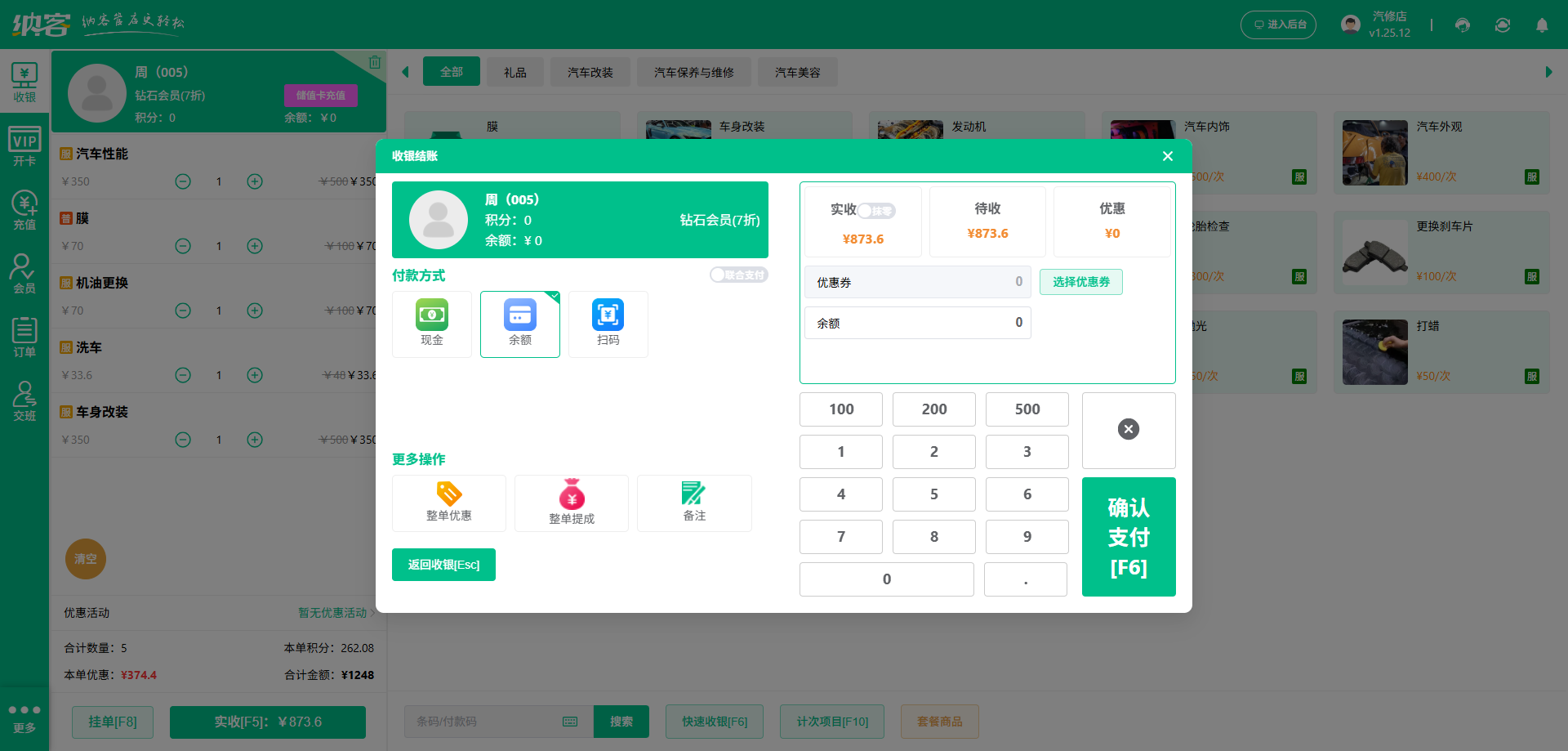
Task: Add a note via 备注 icon
Action: click(x=693, y=503)
